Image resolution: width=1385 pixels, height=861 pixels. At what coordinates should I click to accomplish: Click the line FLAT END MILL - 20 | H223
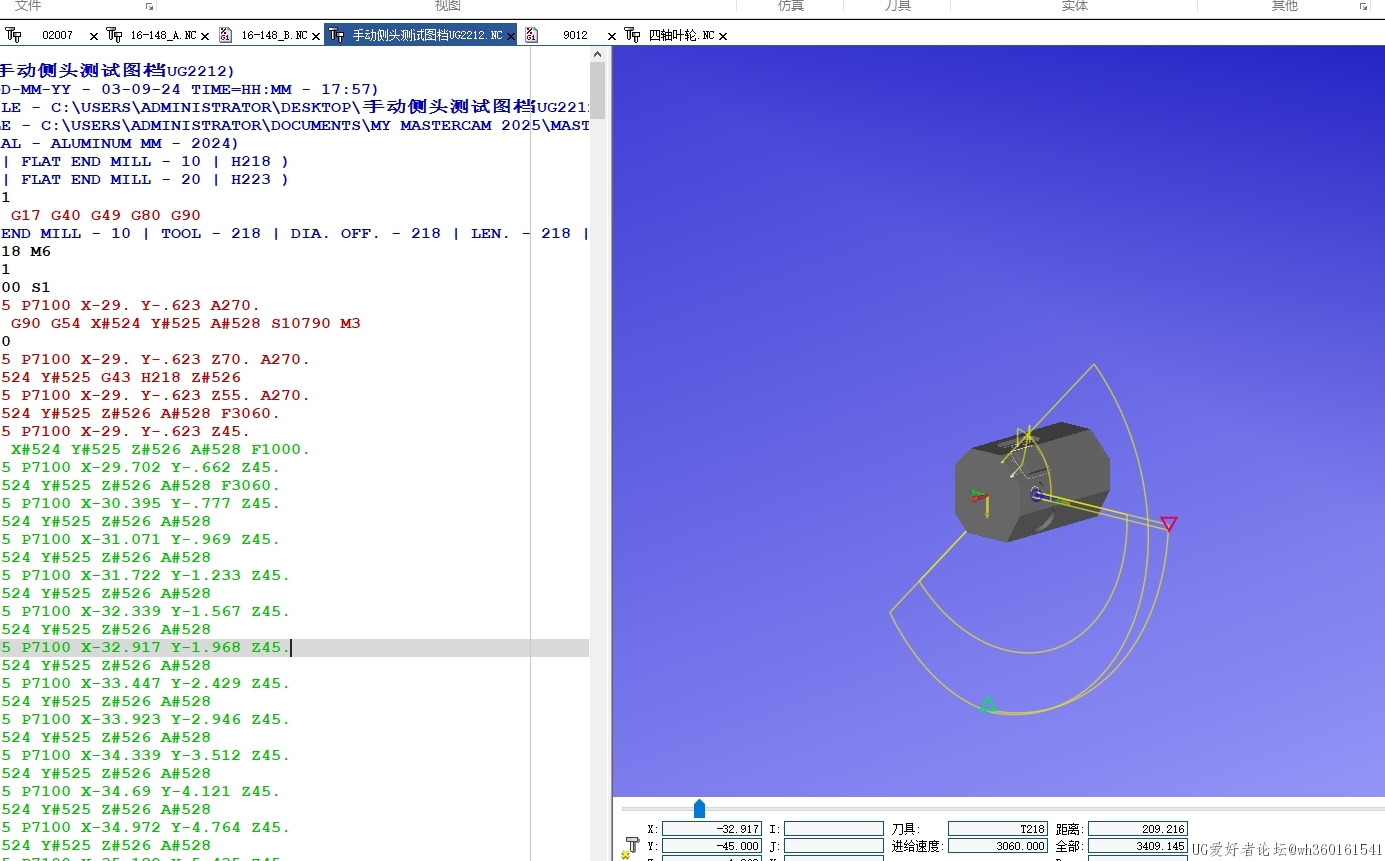(145, 180)
